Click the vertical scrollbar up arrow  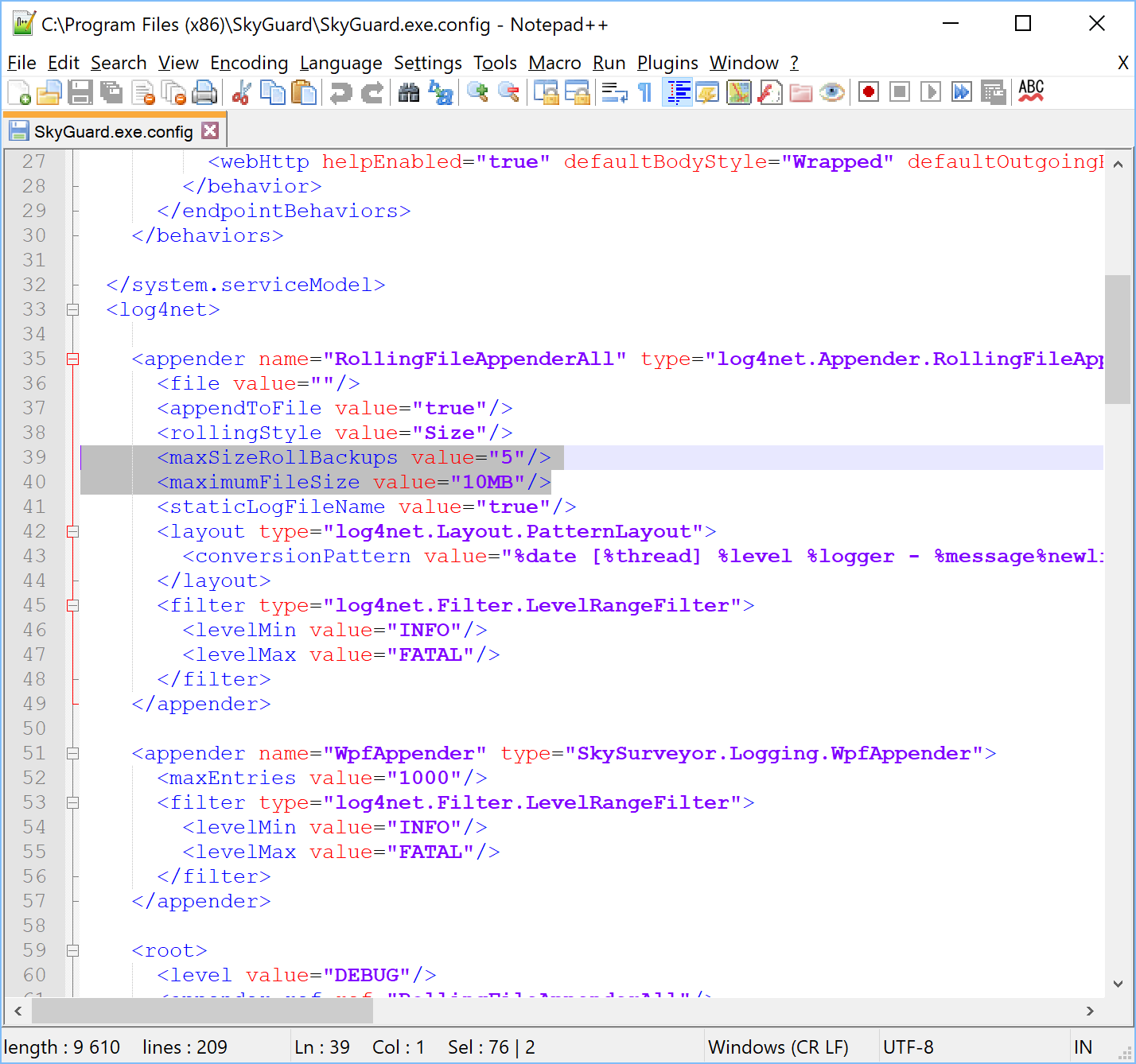click(1118, 164)
